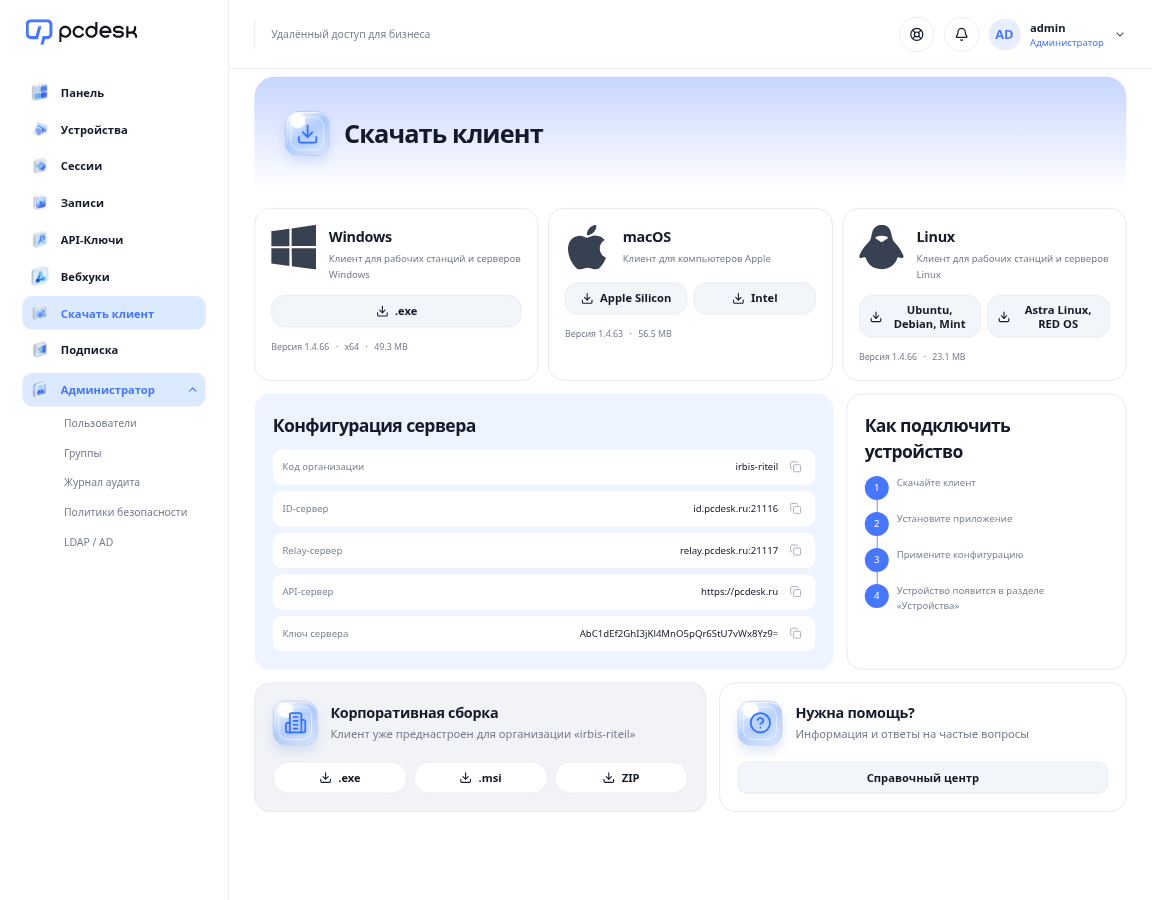Copy the server key value
Screen dimensions: 1152x900
(795, 633)
